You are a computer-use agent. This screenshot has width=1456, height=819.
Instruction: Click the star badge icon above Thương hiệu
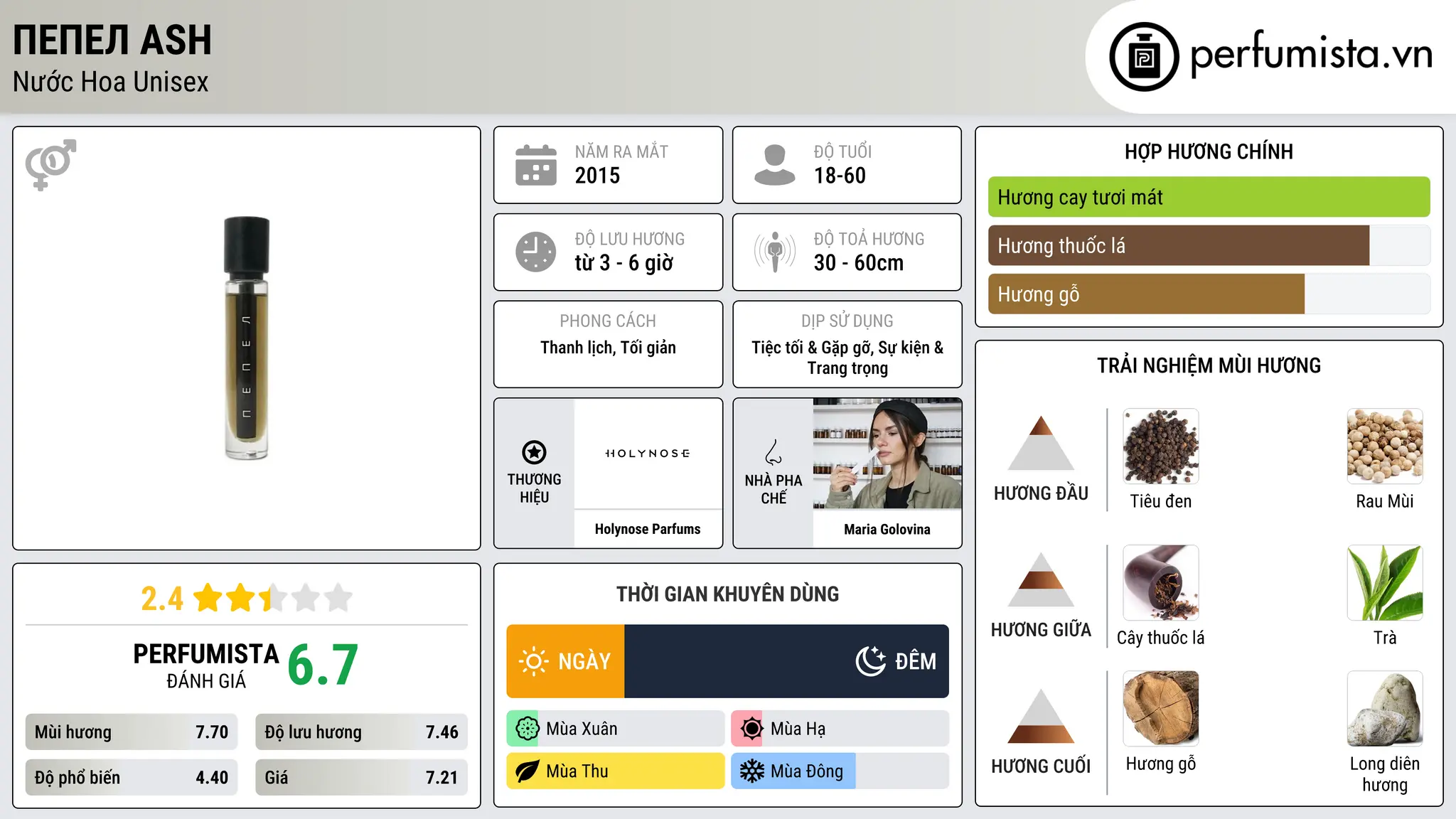[534, 452]
